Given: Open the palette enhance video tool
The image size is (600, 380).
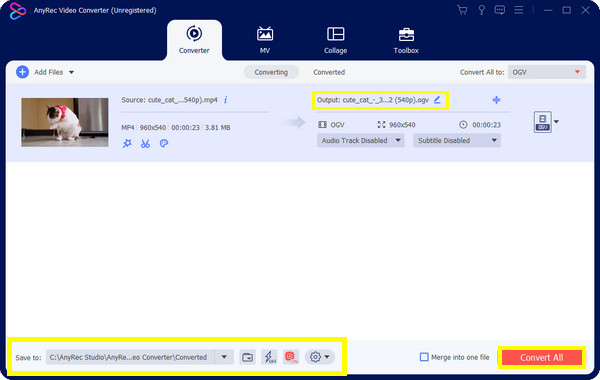Looking at the screenshot, I should 164,144.
